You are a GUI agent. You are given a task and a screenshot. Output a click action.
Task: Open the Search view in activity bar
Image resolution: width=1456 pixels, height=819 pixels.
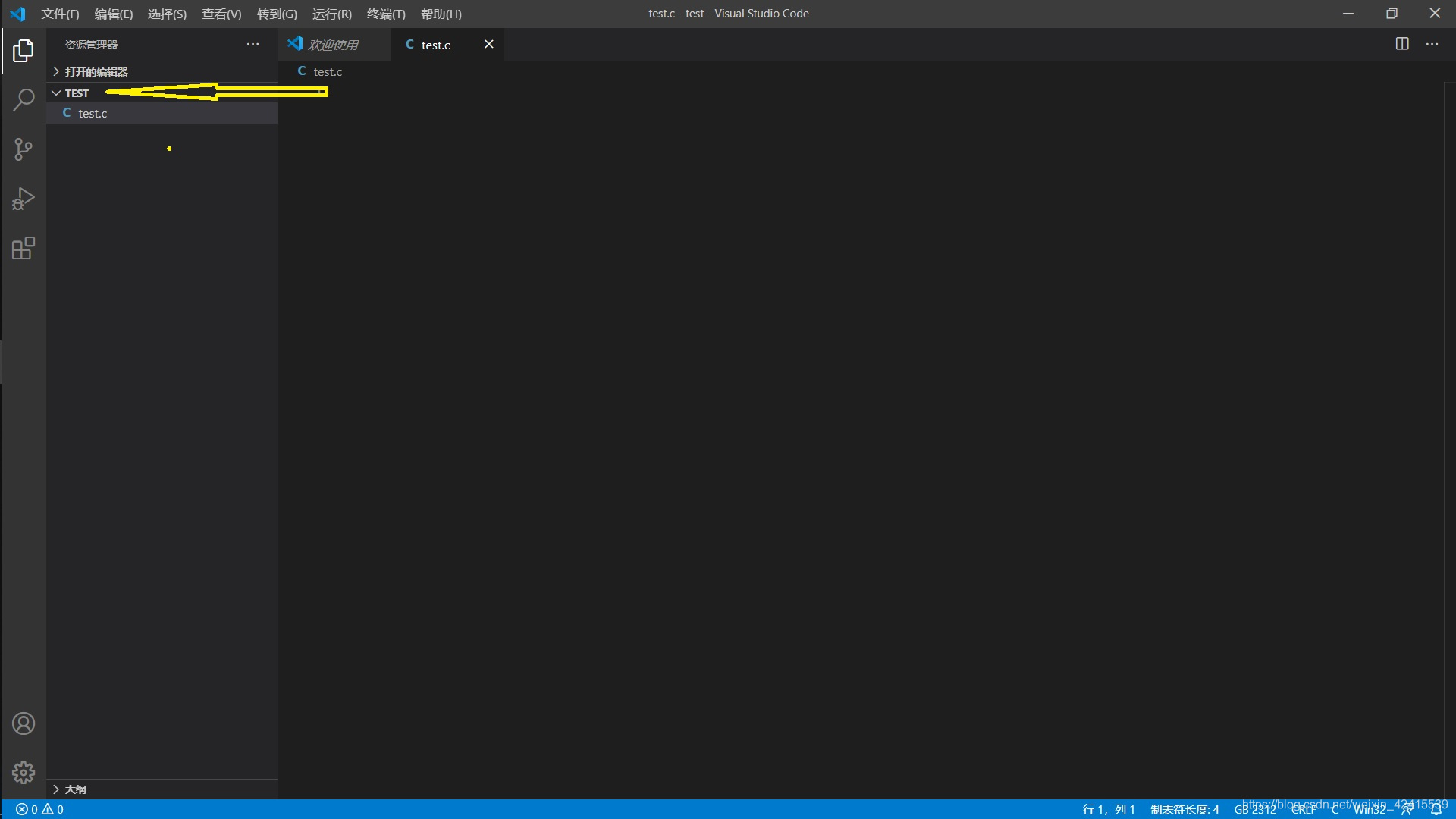pyautogui.click(x=24, y=100)
